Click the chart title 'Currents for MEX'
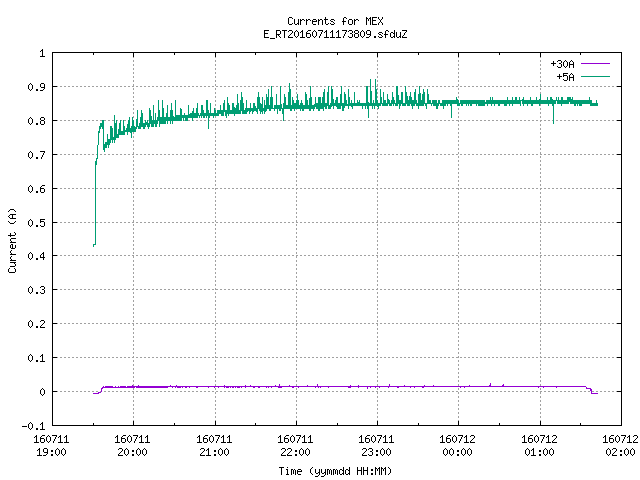Image resolution: width=640 pixels, height=480 pixels. (x=335, y=21)
